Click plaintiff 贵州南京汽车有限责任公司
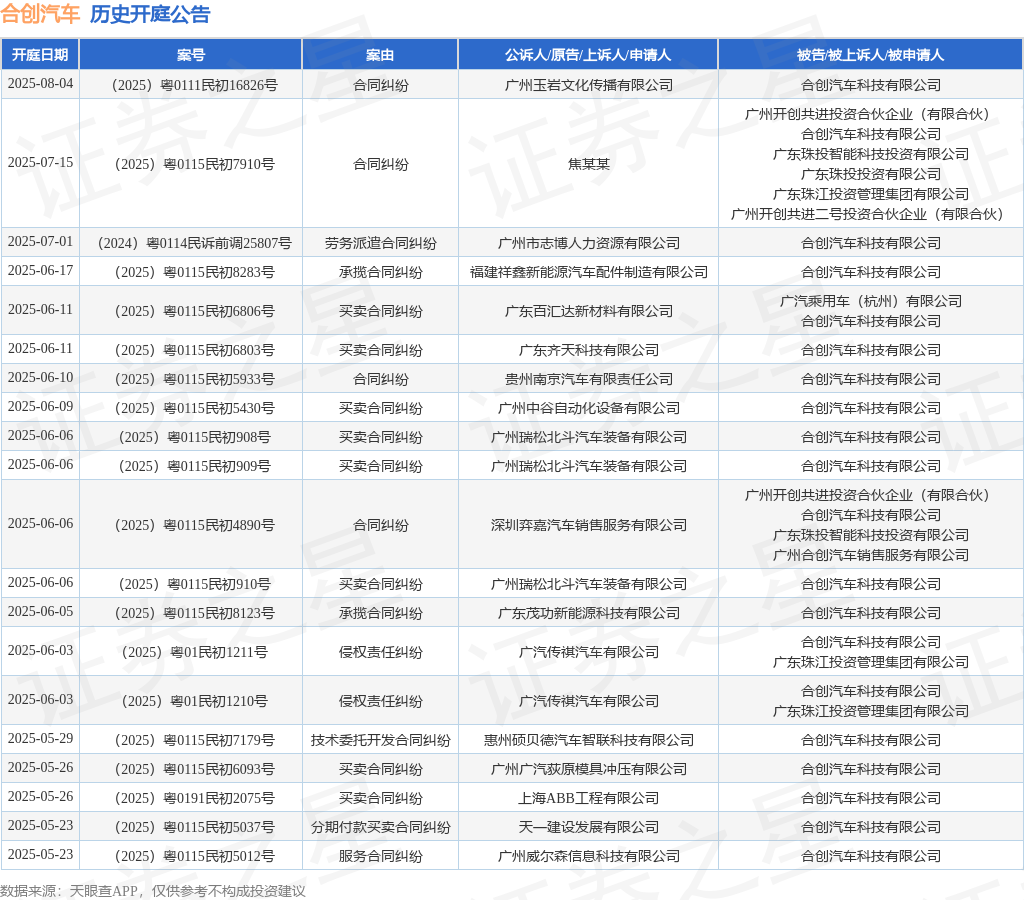 pyautogui.click(x=588, y=379)
